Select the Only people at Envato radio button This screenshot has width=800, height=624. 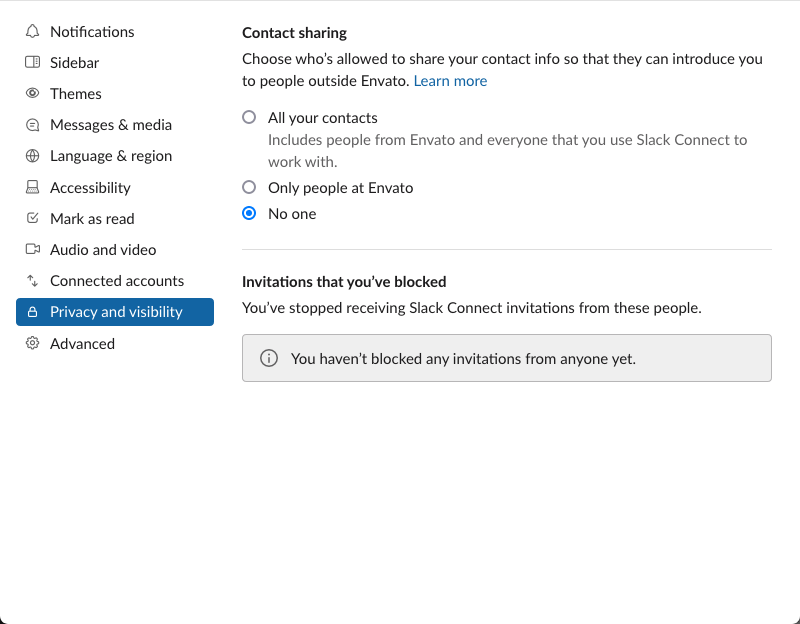pyautogui.click(x=249, y=187)
